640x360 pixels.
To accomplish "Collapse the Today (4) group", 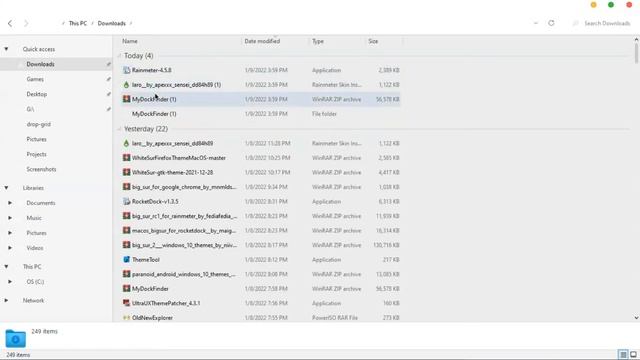I will 119,56.
